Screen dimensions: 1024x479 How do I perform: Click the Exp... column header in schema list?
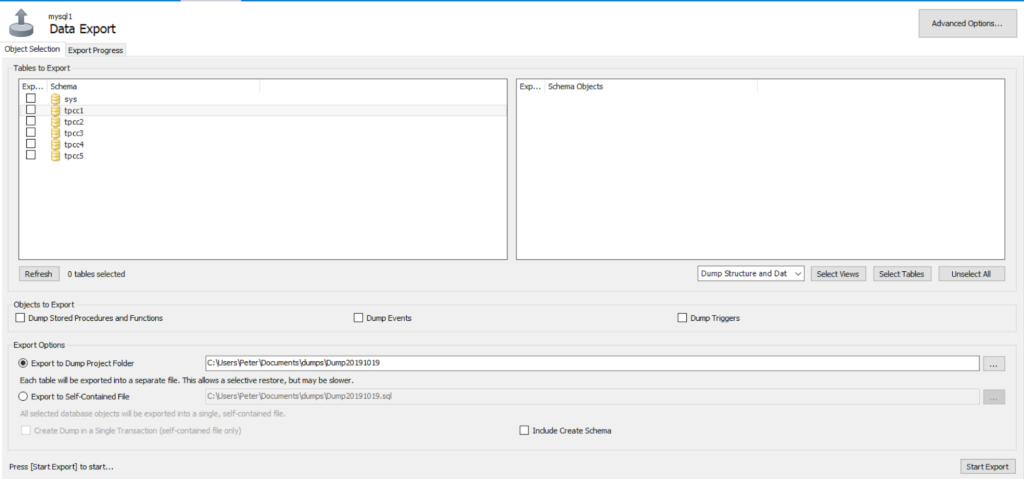pyautogui.click(x=33, y=86)
